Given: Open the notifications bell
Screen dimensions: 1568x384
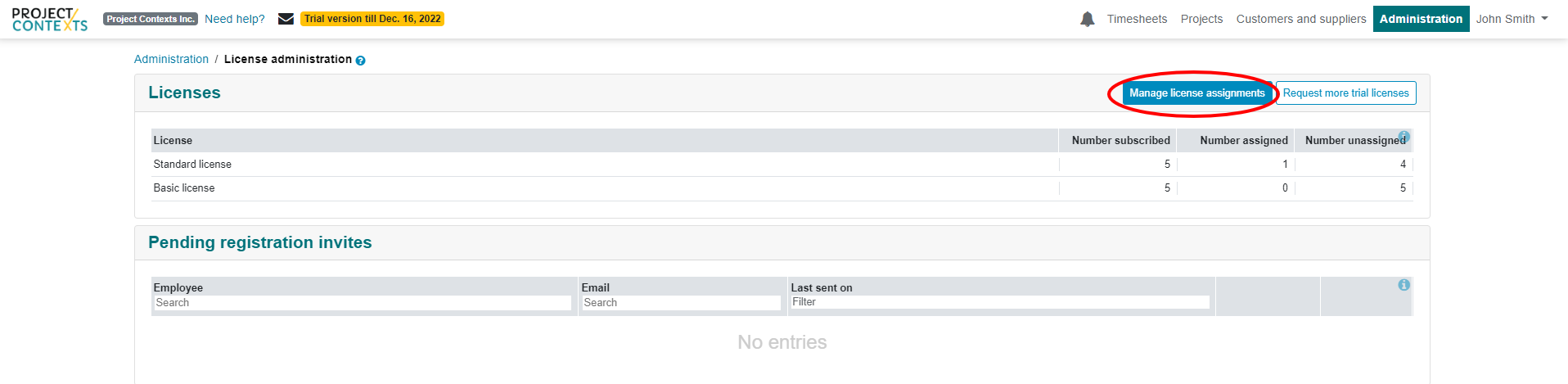Looking at the screenshot, I should click(x=1087, y=19).
